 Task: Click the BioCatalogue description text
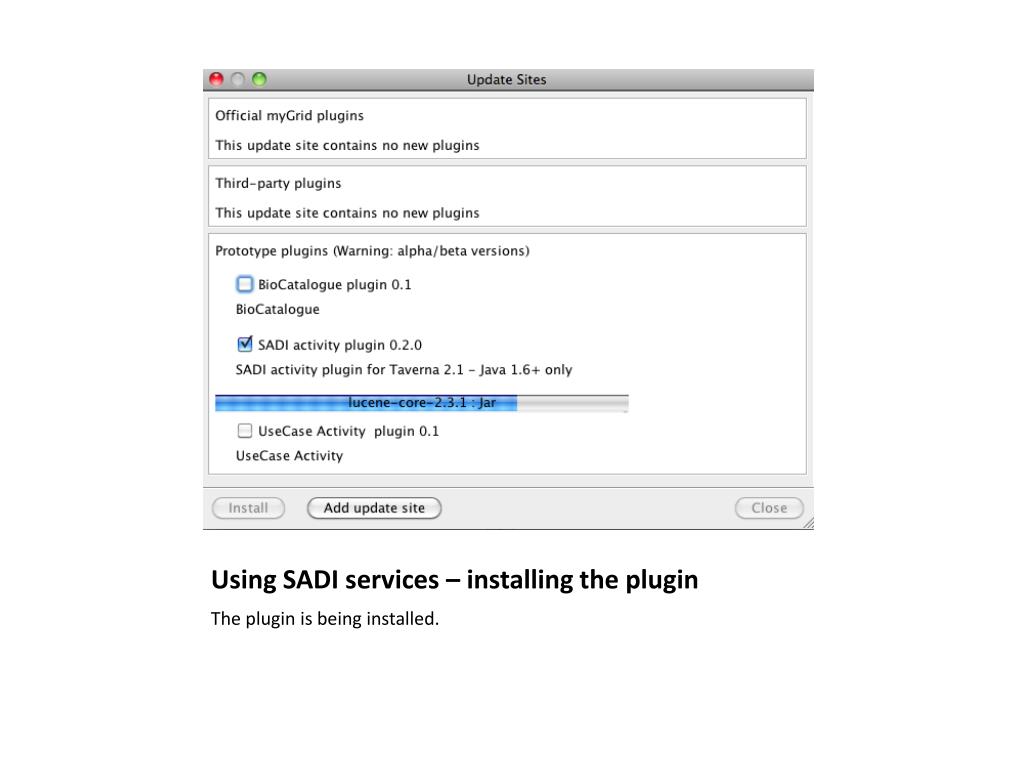point(278,309)
